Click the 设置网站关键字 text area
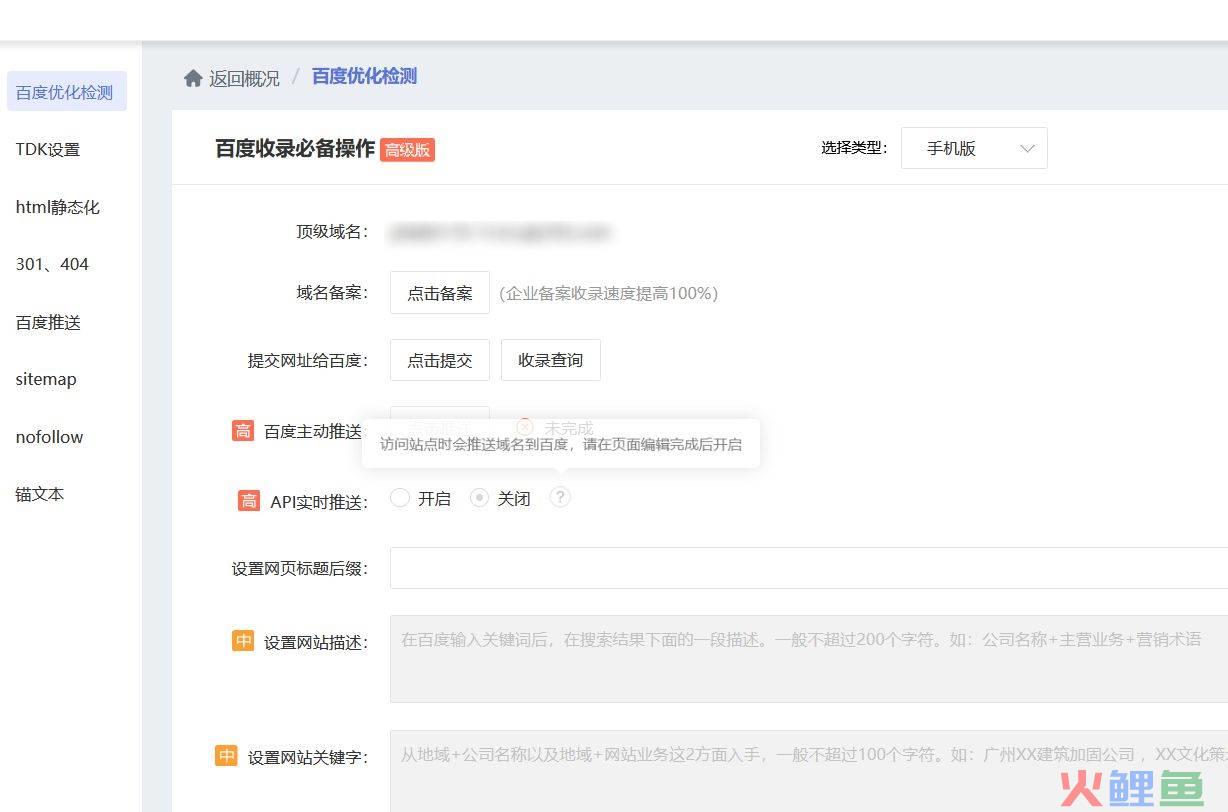 point(809,771)
